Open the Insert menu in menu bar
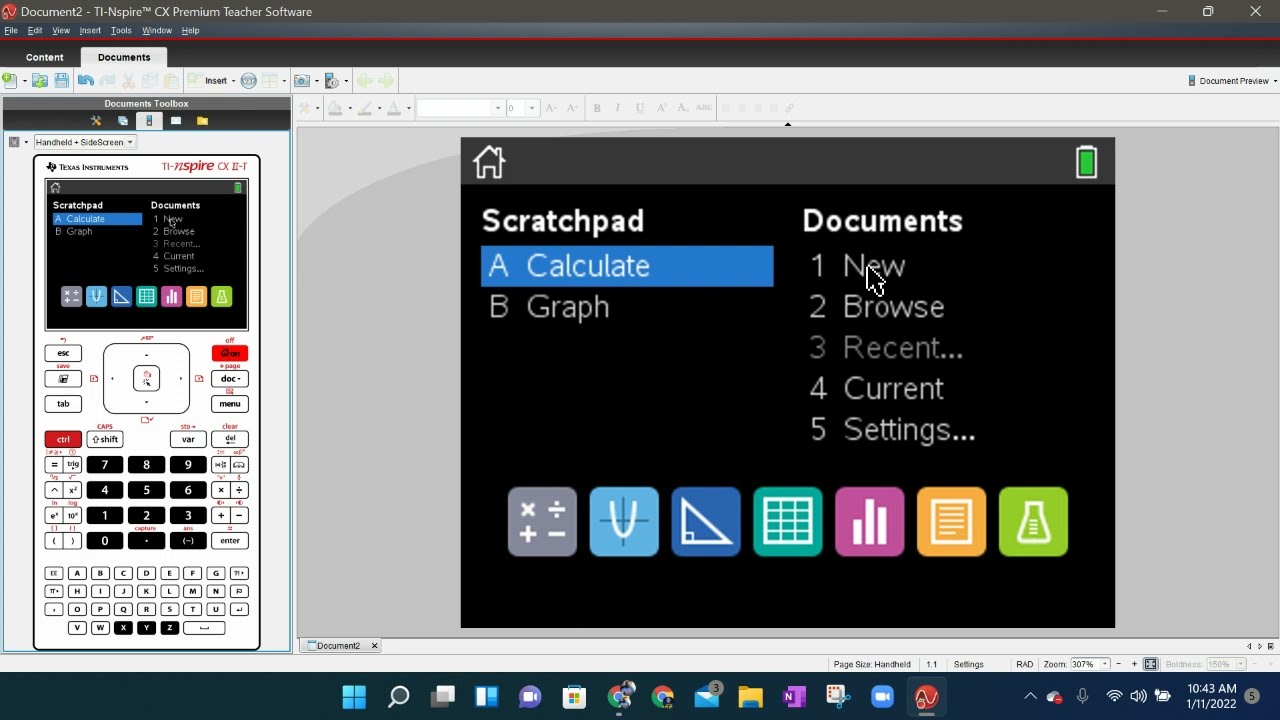1280x720 pixels. (90, 30)
